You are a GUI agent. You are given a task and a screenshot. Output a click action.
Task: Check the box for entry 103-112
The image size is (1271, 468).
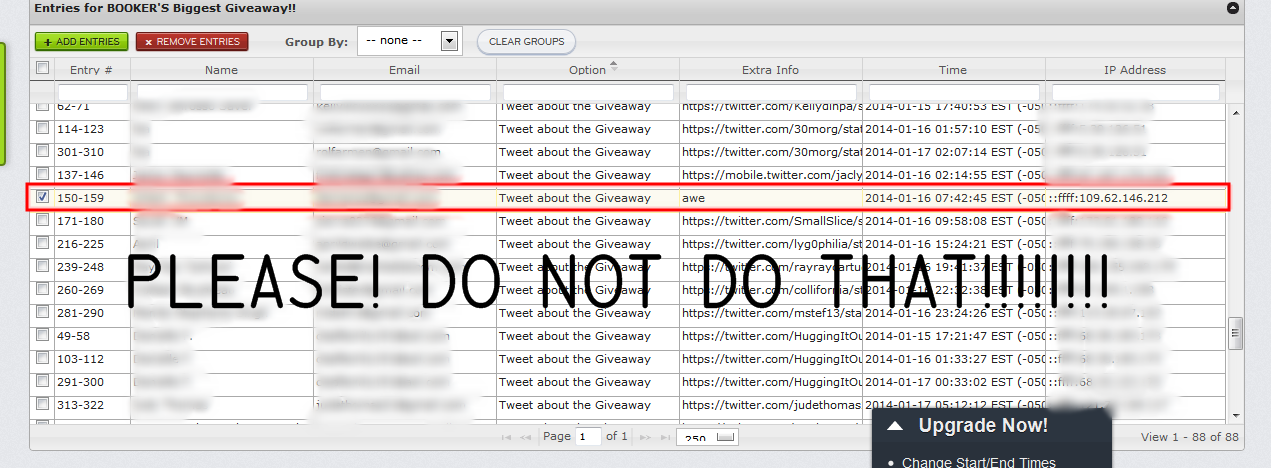42,358
